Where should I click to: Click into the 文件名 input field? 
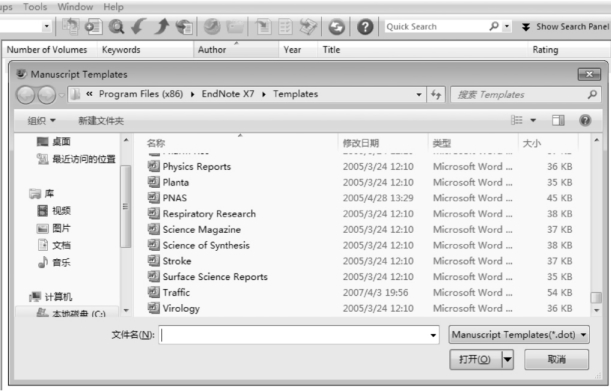(x=294, y=335)
